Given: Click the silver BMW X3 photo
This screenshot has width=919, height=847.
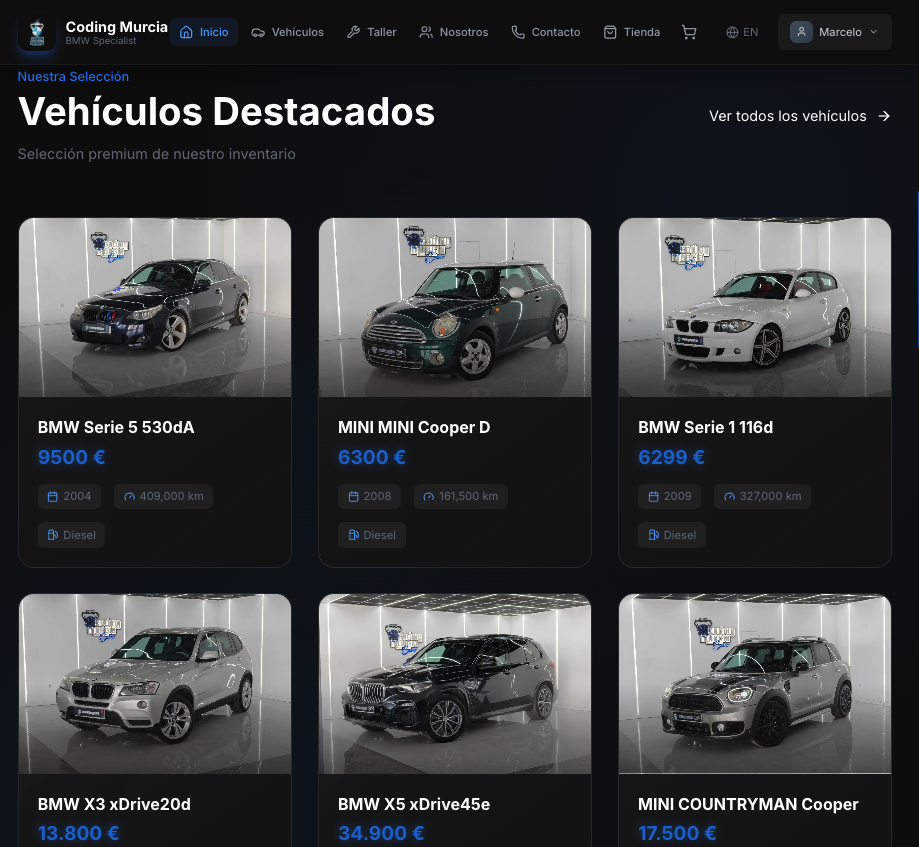Looking at the screenshot, I should click(155, 684).
